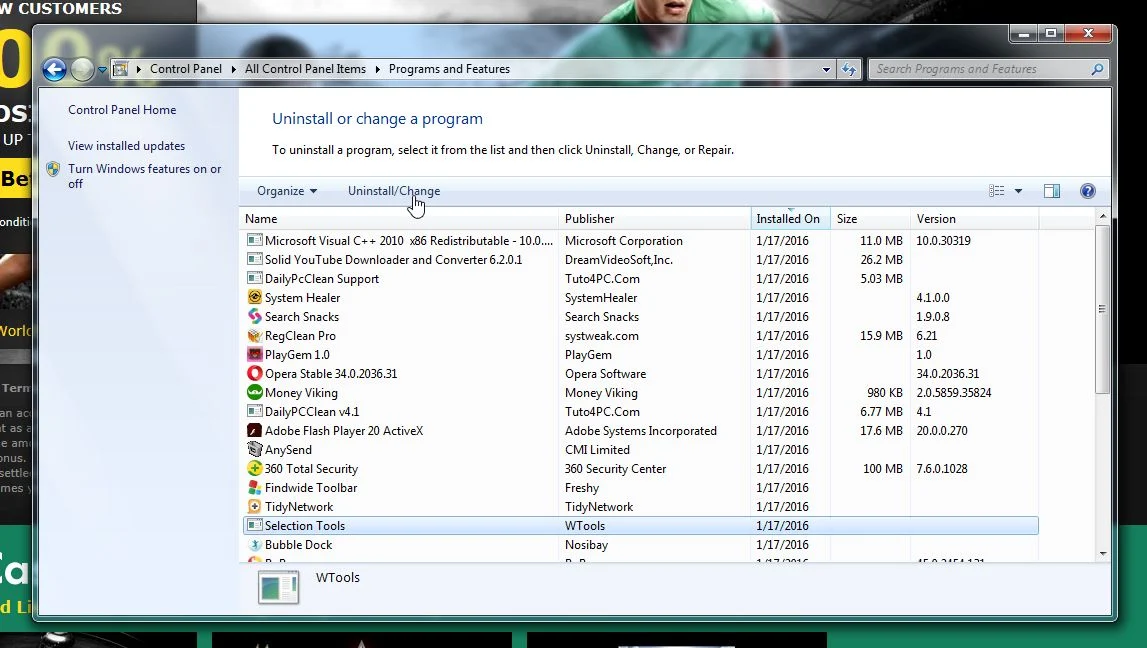
Task: Click the Control Panel icon in address bar
Action: click(x=121, y=69)
